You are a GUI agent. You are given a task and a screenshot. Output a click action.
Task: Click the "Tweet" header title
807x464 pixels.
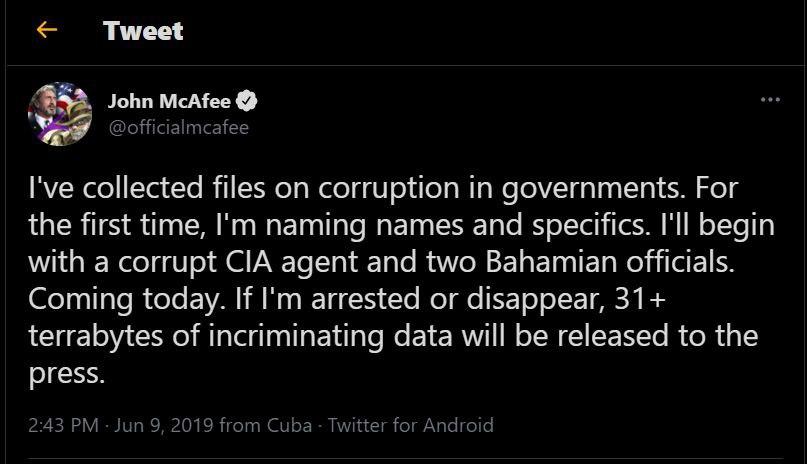click(x=143, y=31)
